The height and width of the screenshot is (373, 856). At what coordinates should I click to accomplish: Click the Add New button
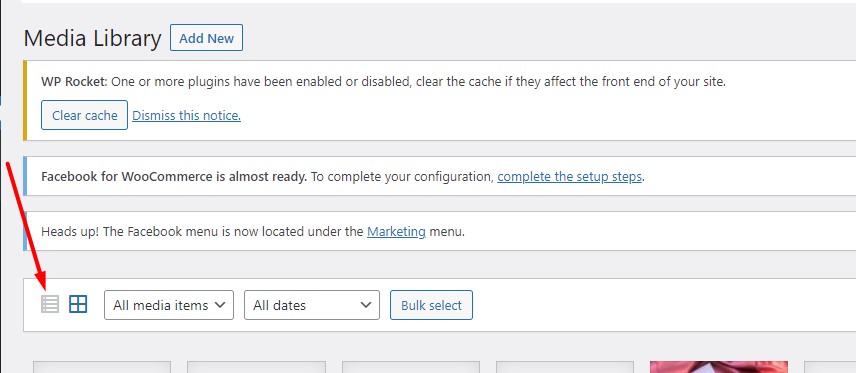(x=206, y=38)
